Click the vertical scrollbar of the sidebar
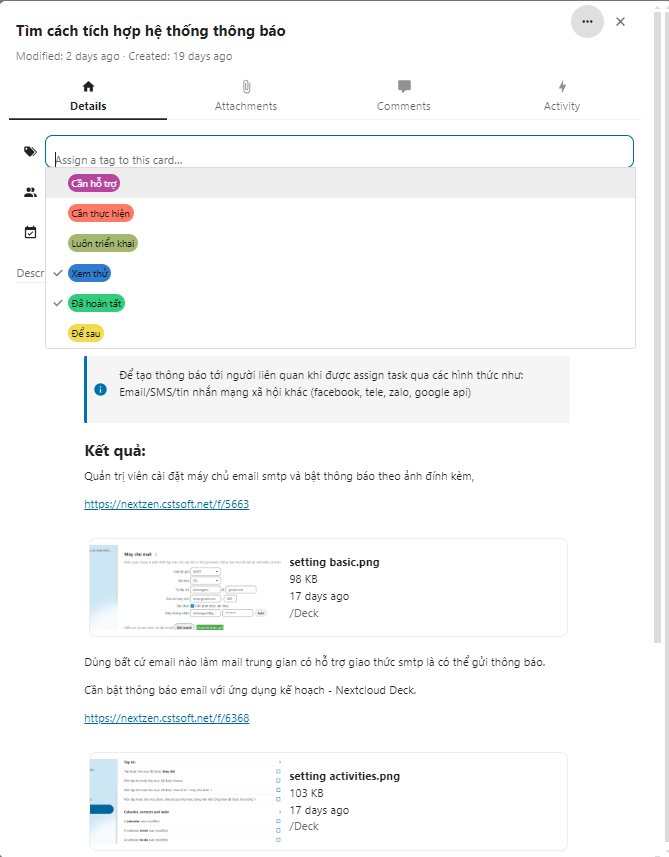Image resolution: width=669 pixels, height=857 pixels. [x=658, y=328]
